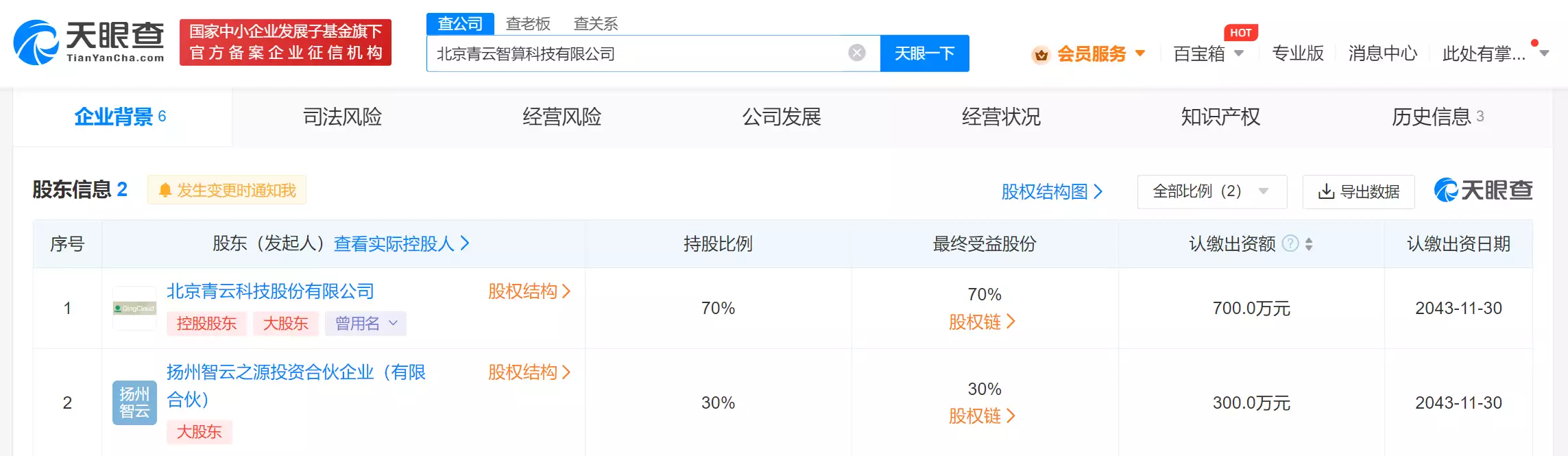
Task: Click the bell icon on the 发生变更时通知我 button
Action: pyautogui.click(x=165, y=190)
